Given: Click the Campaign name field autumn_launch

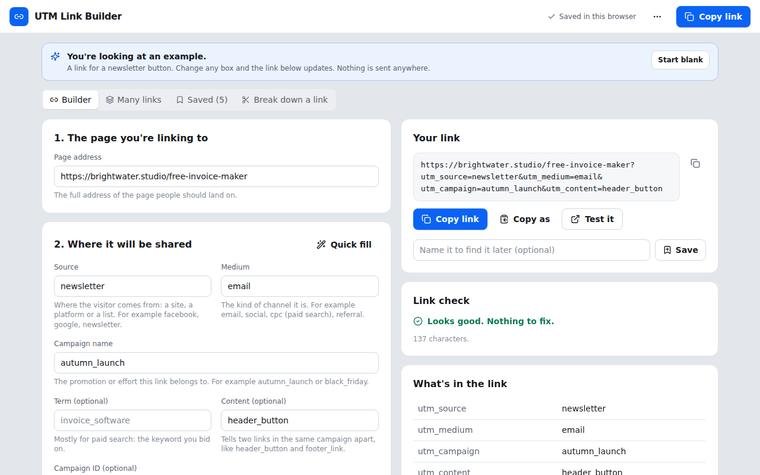Looking at the screenshot, I should point(216,363).
